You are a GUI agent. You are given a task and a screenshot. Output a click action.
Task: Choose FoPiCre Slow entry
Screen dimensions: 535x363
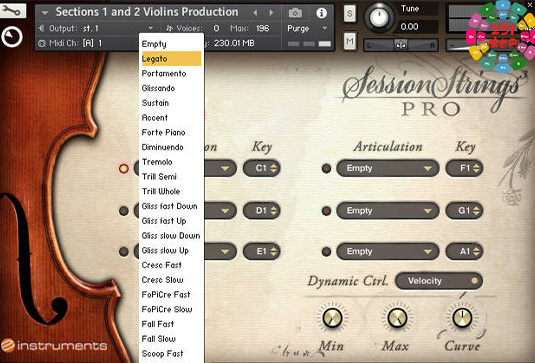171,309
